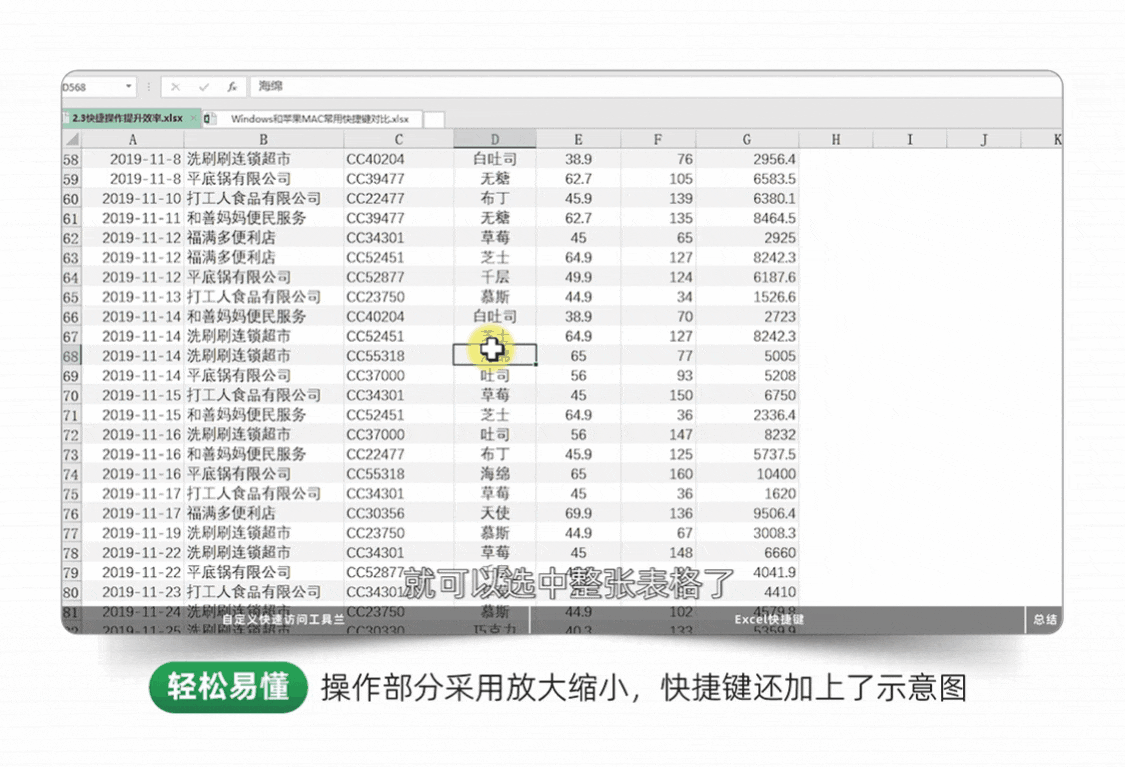Click 和善妈妈便民服务 in row 61
This screenshot has width=1125, height=767.
click(x=246, y=218)
